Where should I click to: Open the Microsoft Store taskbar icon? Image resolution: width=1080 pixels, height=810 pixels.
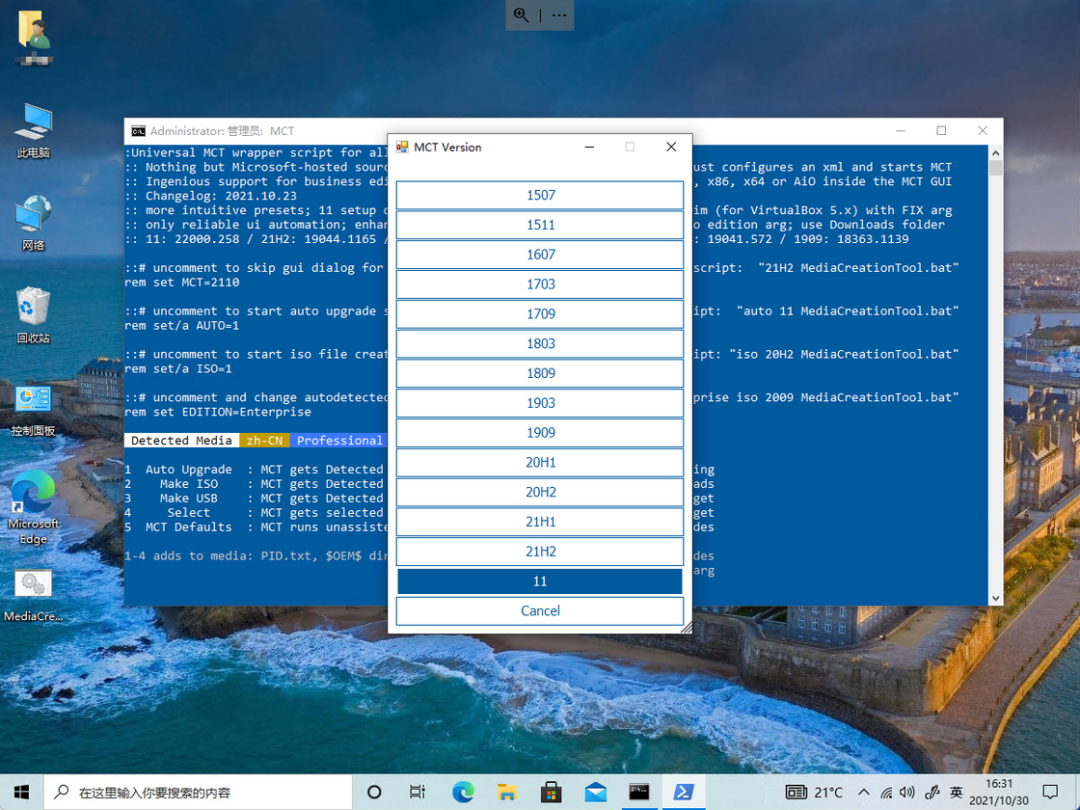coord(551,791)
